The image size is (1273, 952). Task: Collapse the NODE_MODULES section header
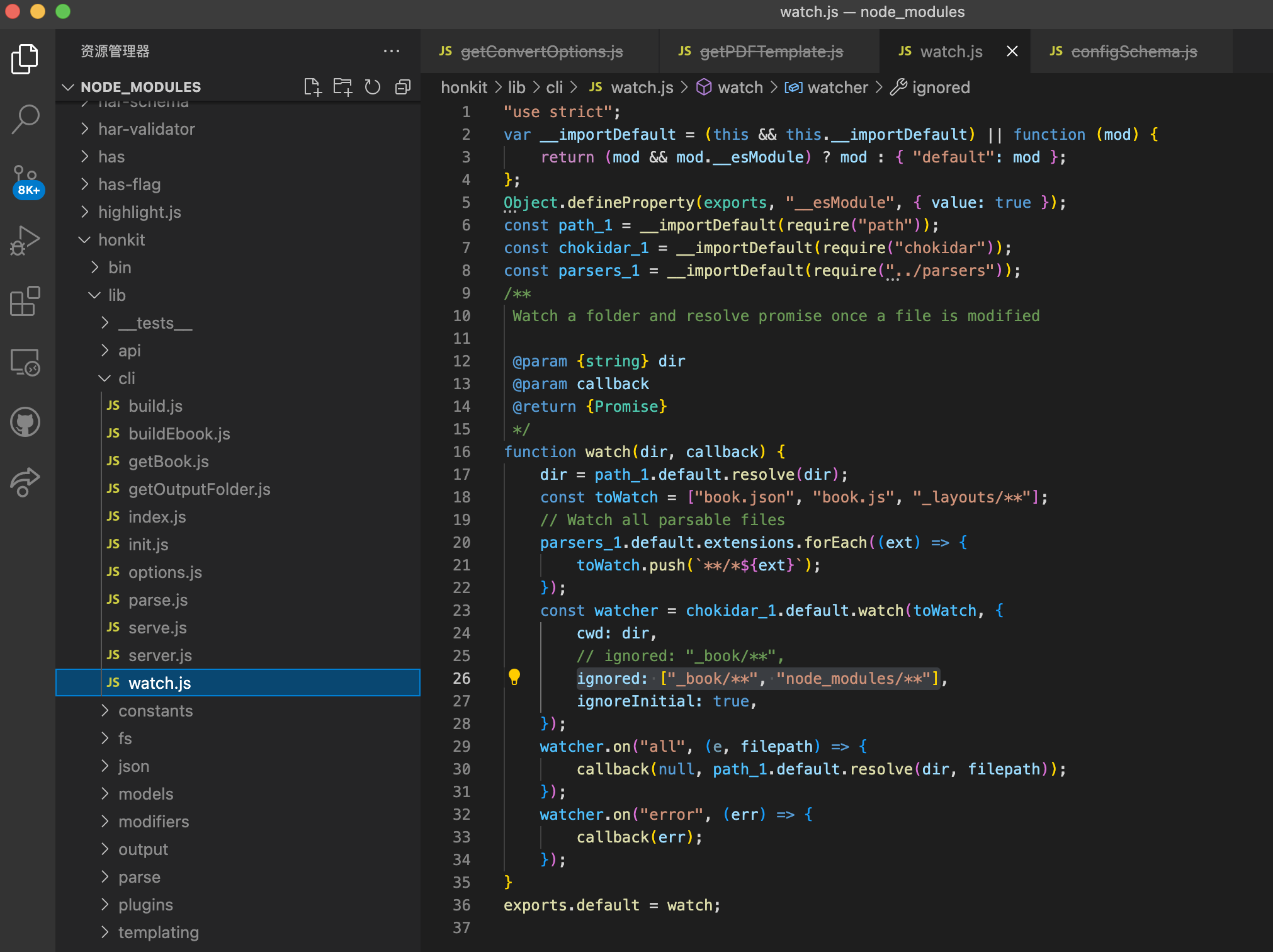(x=141, y=87)
